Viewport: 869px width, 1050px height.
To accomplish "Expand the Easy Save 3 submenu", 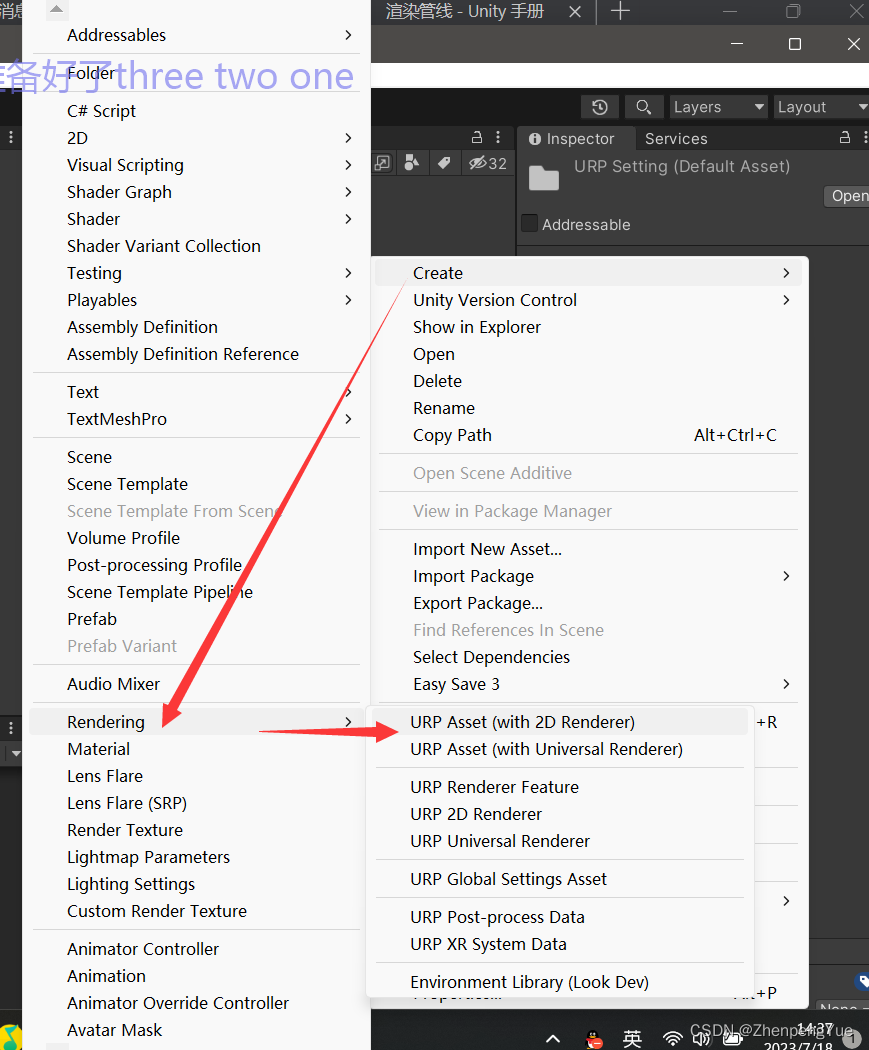I will (x=589, y=684).
